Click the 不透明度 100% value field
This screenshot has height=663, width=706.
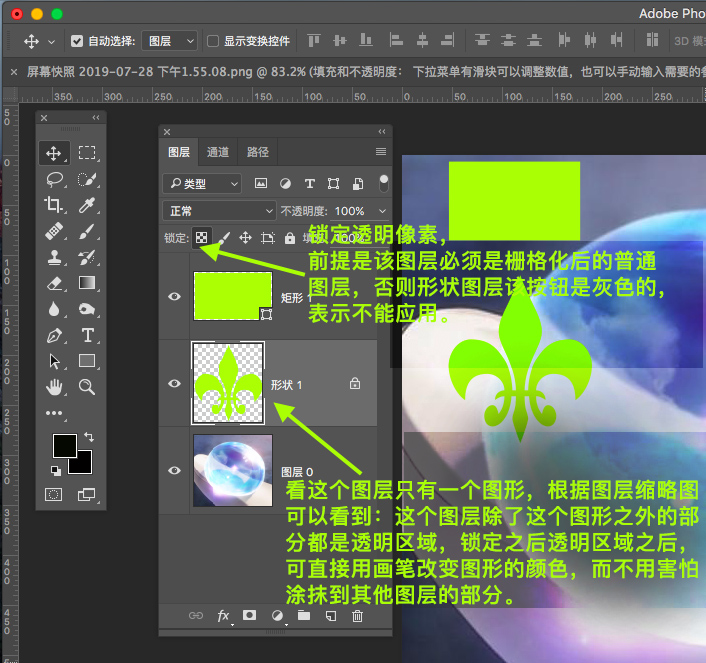[x=349, y=211]
